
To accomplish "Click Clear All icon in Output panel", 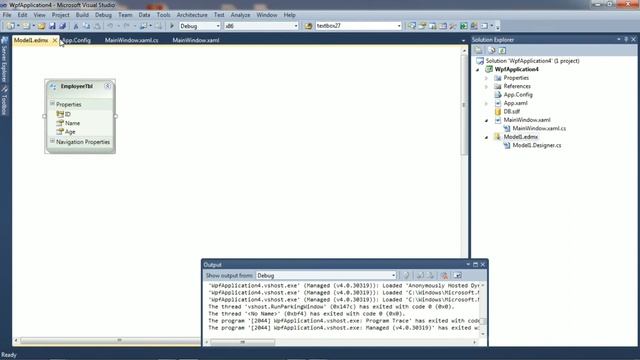I will point(444,276).
